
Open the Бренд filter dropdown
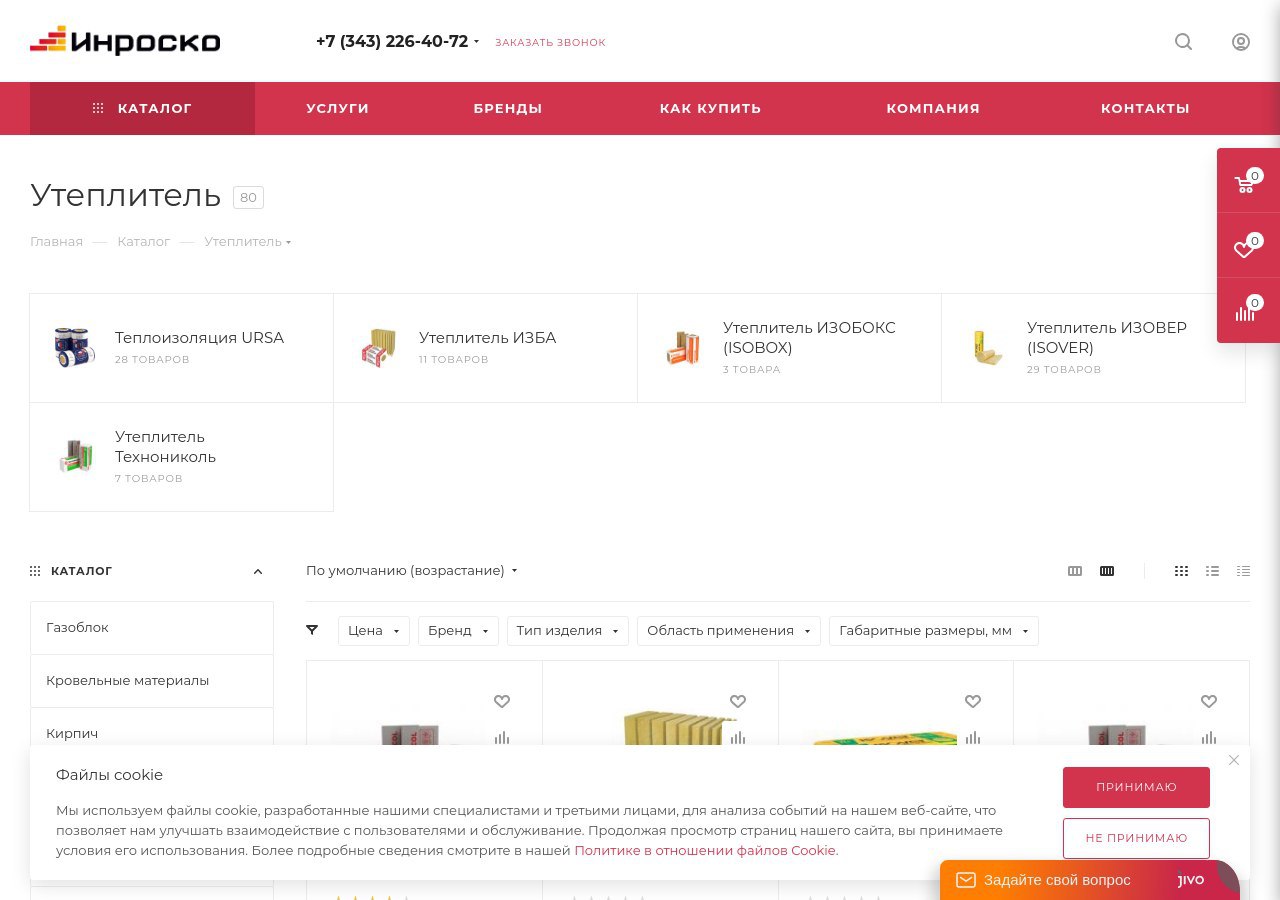pyautogui.click(x=458, y=631)
